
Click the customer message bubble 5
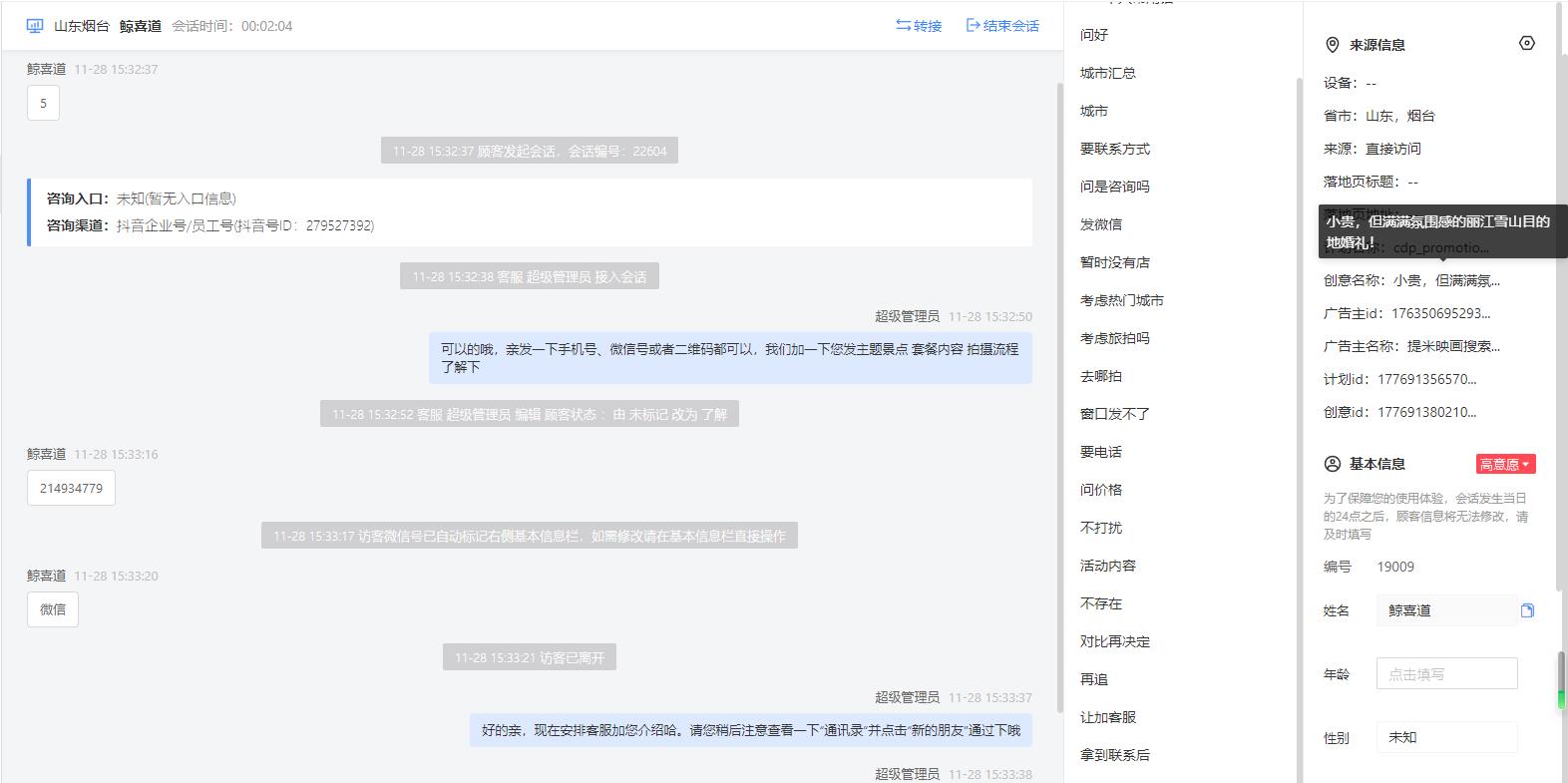(x=43, y=103)
